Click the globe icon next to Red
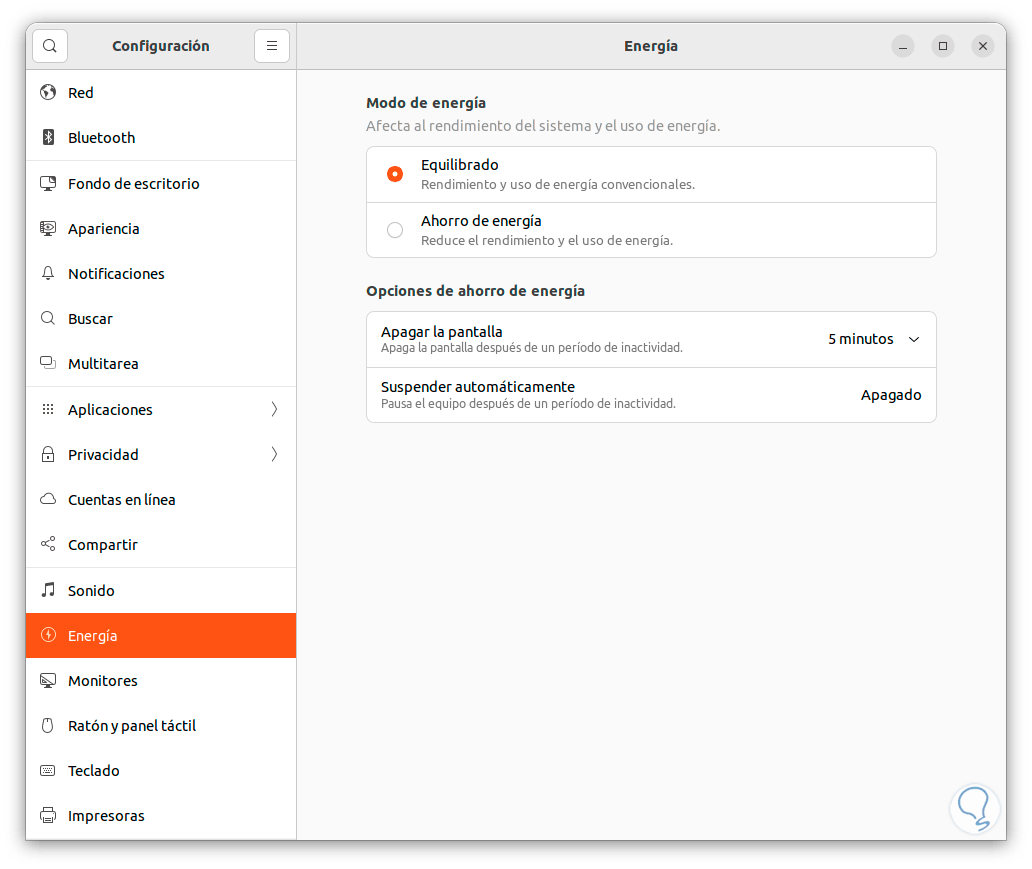This screenshot has width=1032, height=869. [48, 93]
